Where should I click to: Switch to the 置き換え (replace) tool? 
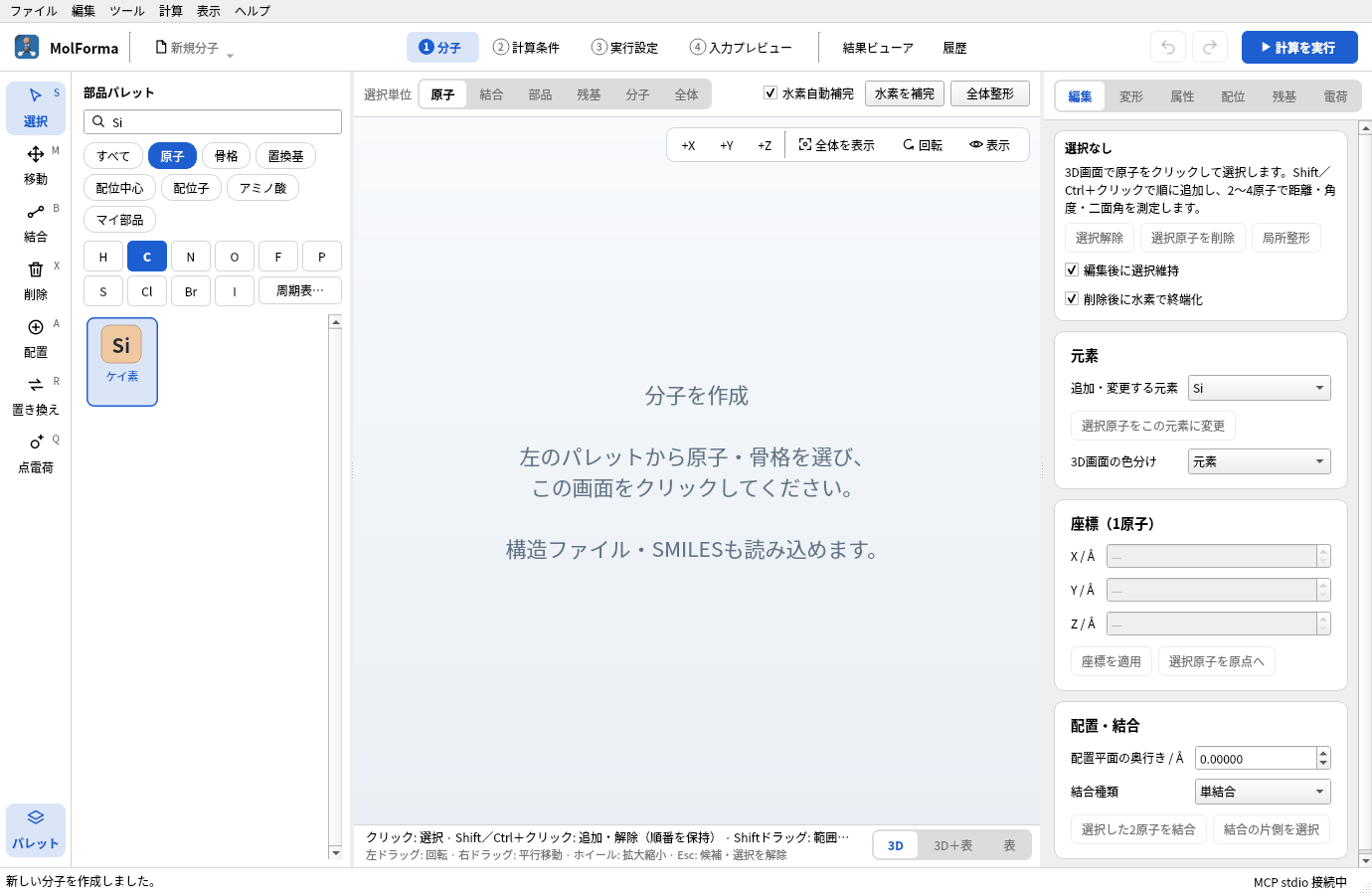click(36, 396)
